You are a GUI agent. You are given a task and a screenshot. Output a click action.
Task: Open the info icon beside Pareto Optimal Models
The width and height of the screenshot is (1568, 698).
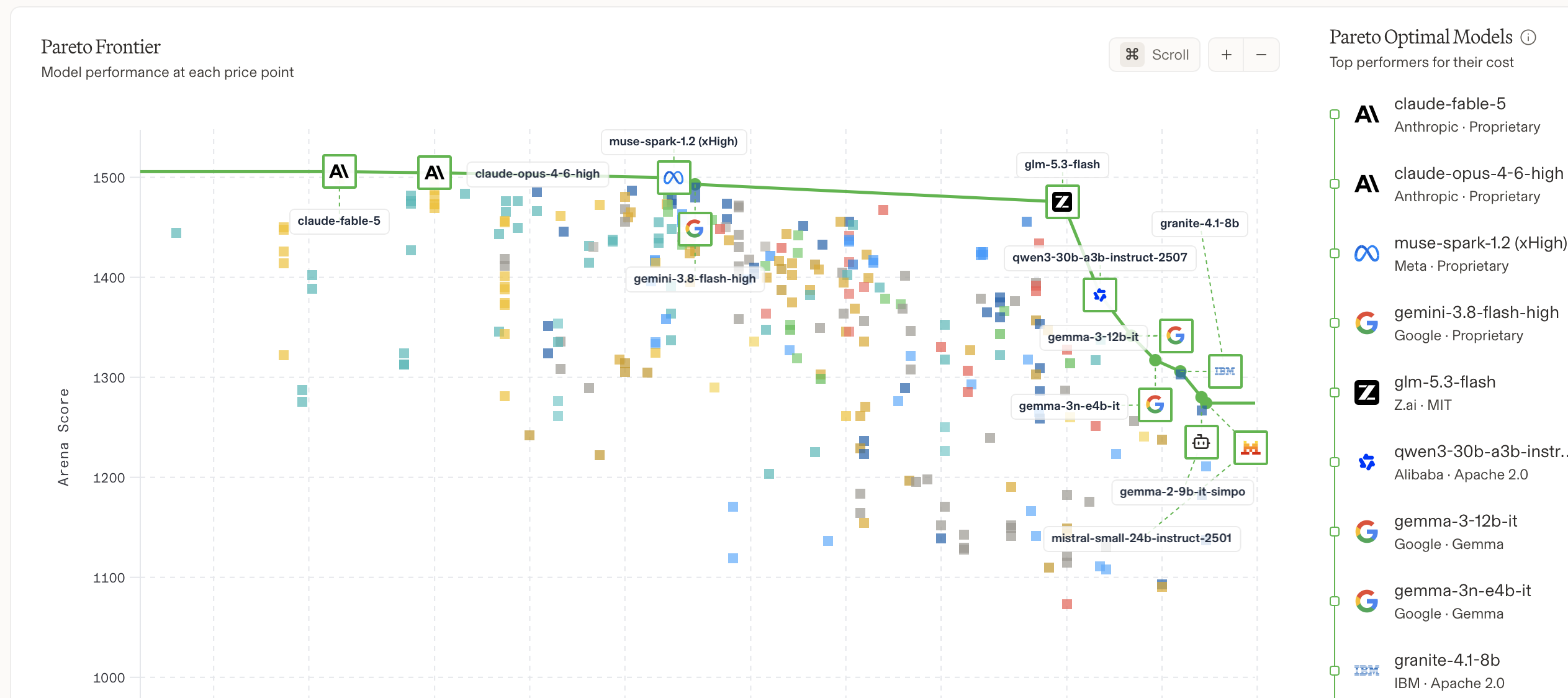point(1528,38)
